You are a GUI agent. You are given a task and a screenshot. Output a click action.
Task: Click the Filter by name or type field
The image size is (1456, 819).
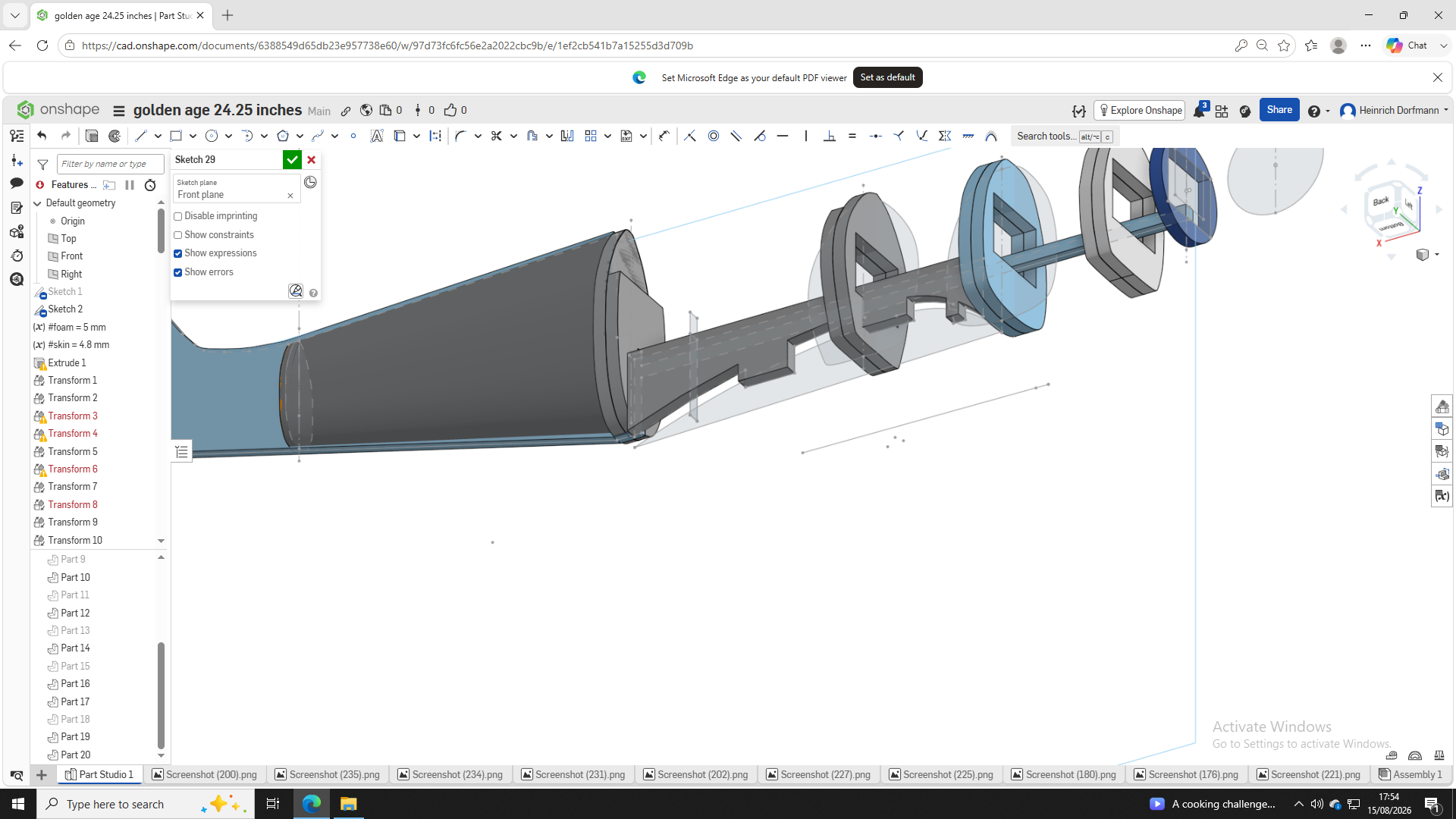click(110, 164)
